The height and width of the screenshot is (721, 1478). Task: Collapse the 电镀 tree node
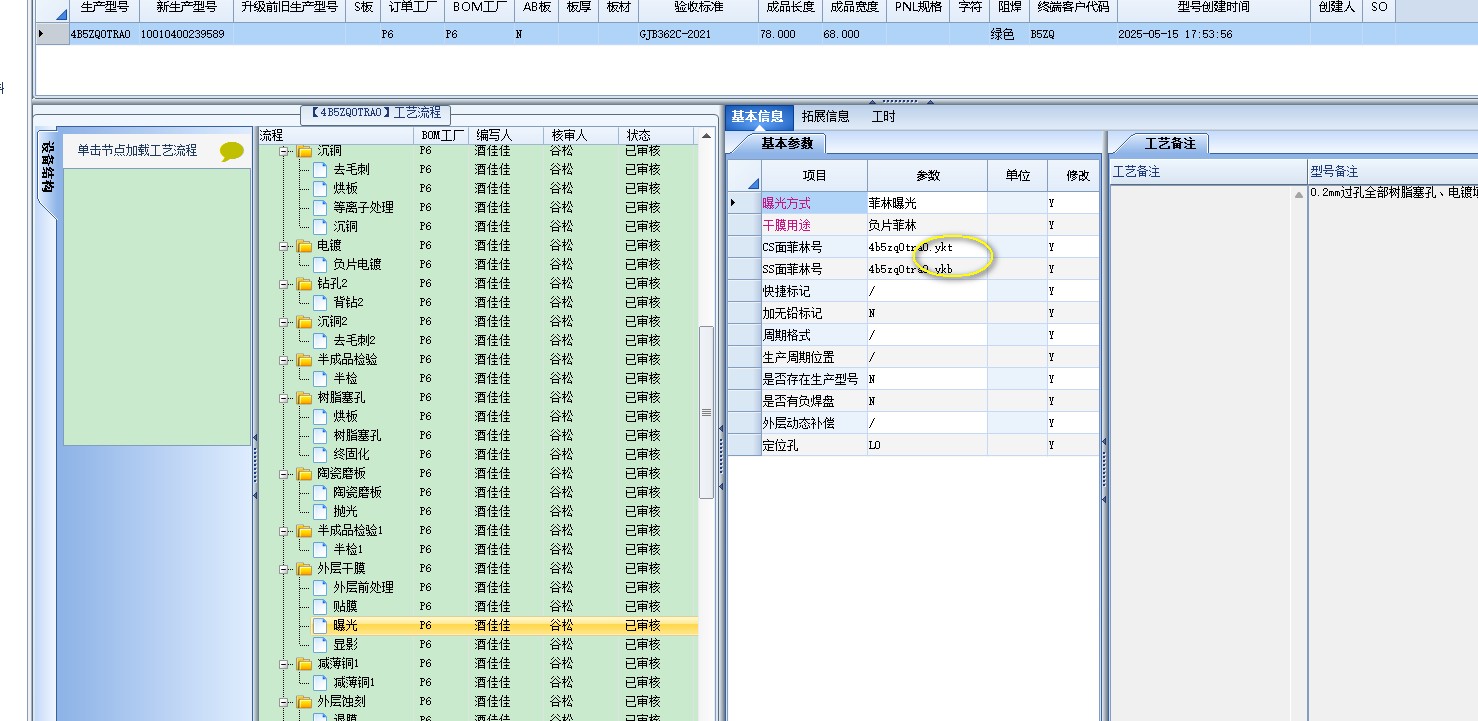click(x=284, y=246)
